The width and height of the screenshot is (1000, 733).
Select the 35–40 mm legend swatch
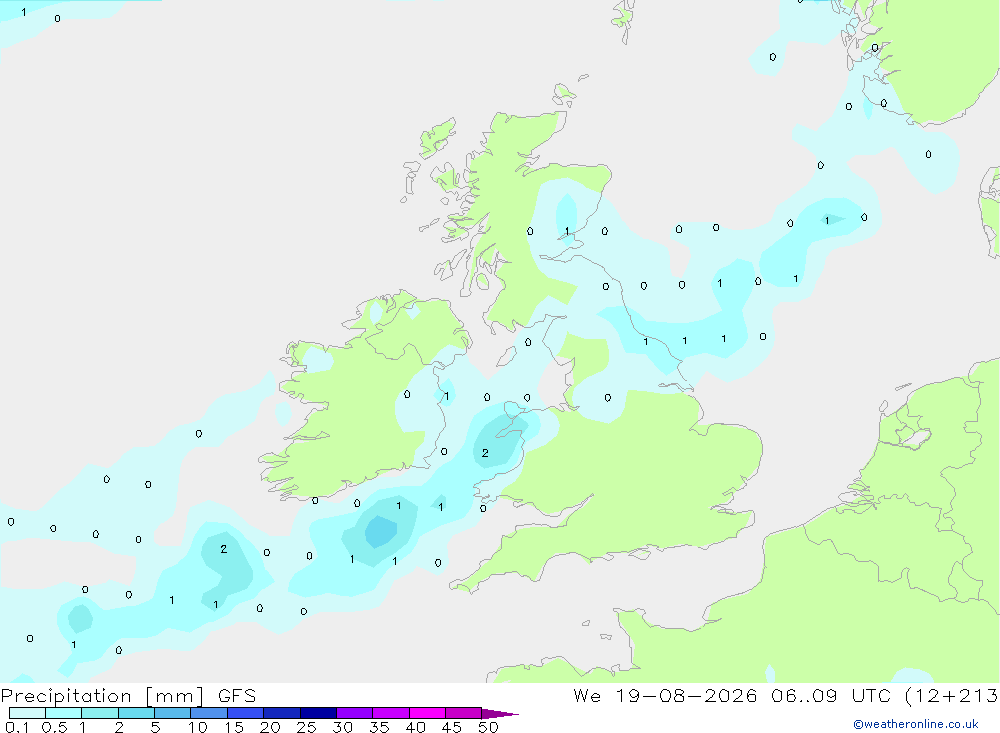(x=391, y=713)
